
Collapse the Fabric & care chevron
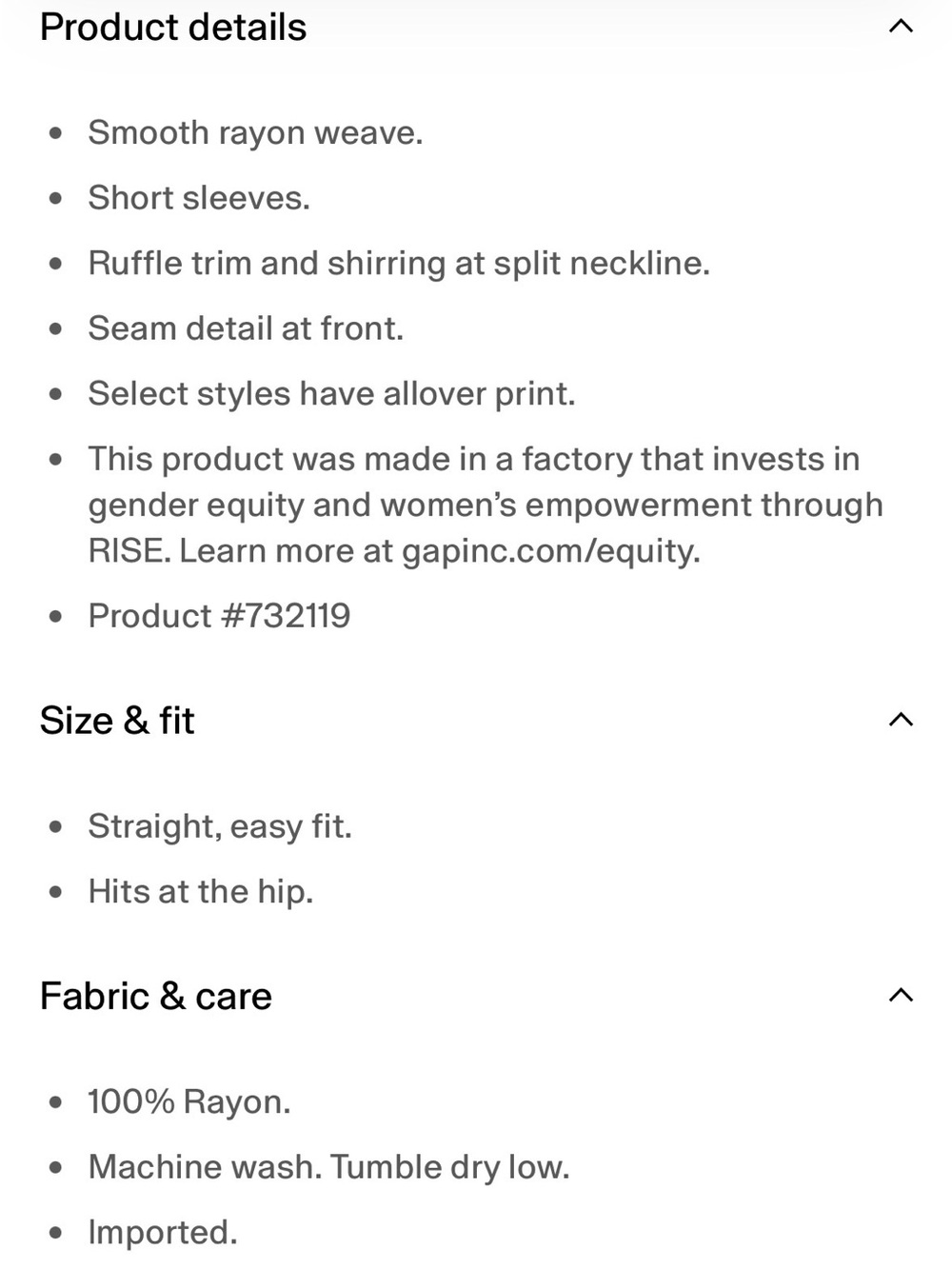pyautogui.click(x=901, y=996)
